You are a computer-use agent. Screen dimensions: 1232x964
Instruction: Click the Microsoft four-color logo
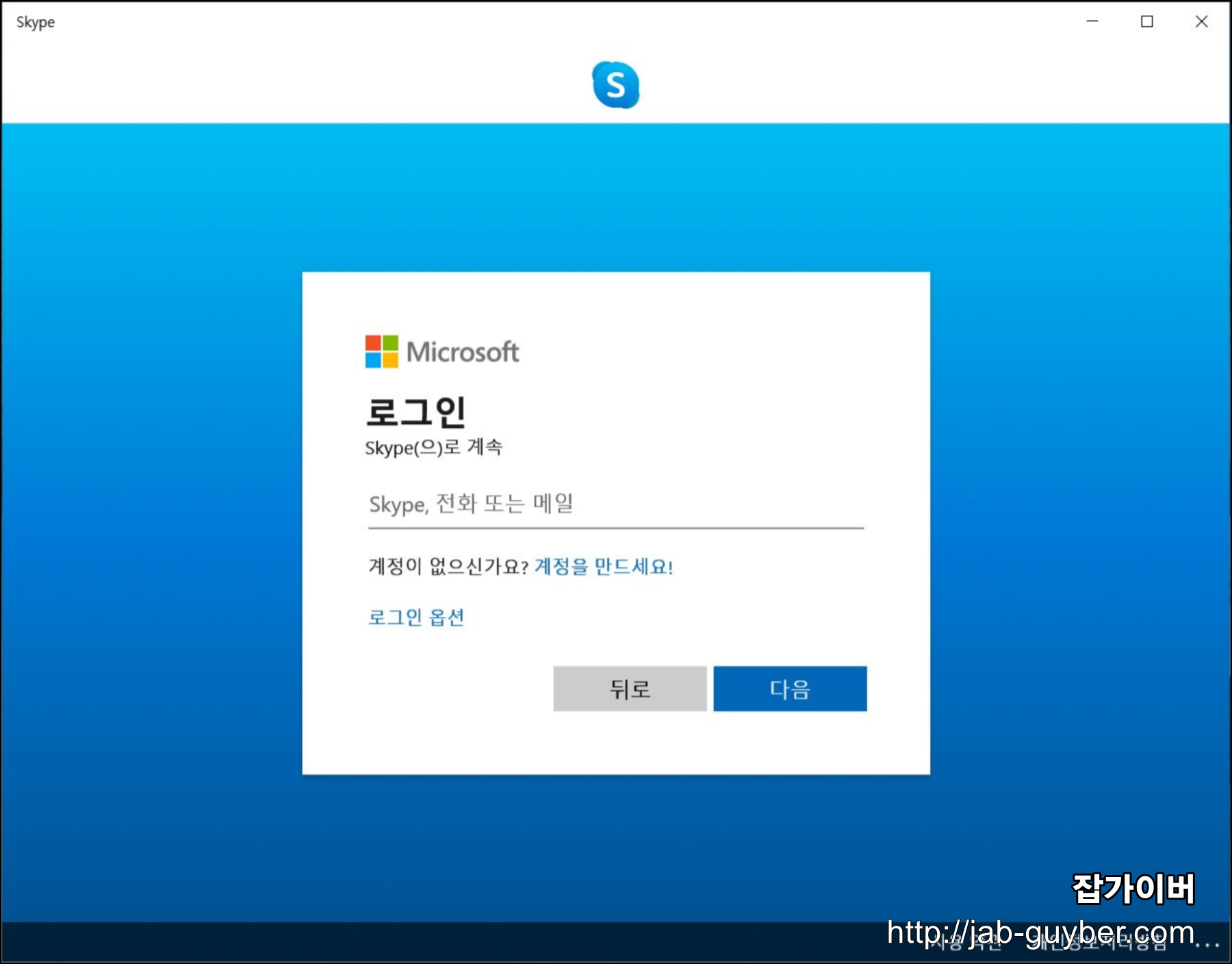(x=381, y=351)
